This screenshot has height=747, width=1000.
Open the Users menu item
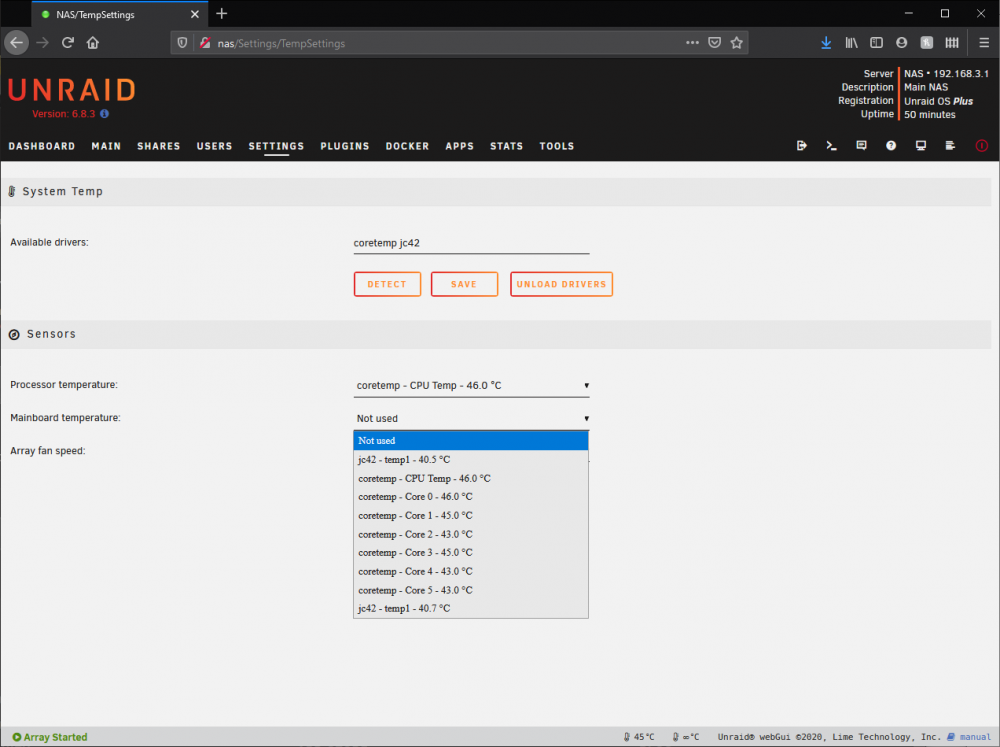click(x=214, y=146)
